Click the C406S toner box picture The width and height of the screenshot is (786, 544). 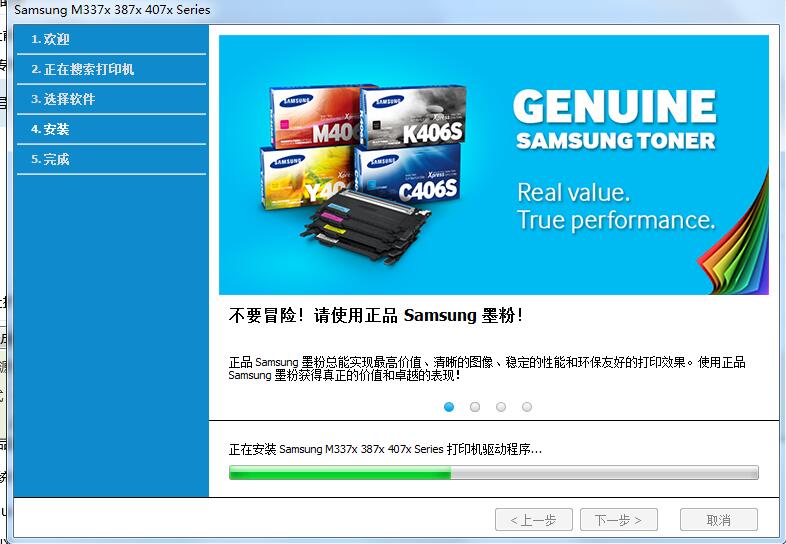(408, 174)
